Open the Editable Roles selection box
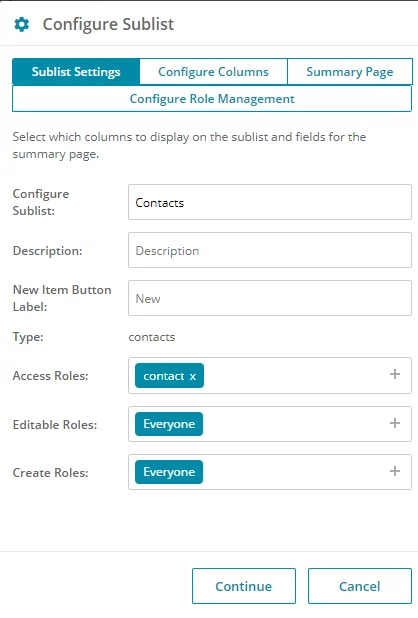 270,424
